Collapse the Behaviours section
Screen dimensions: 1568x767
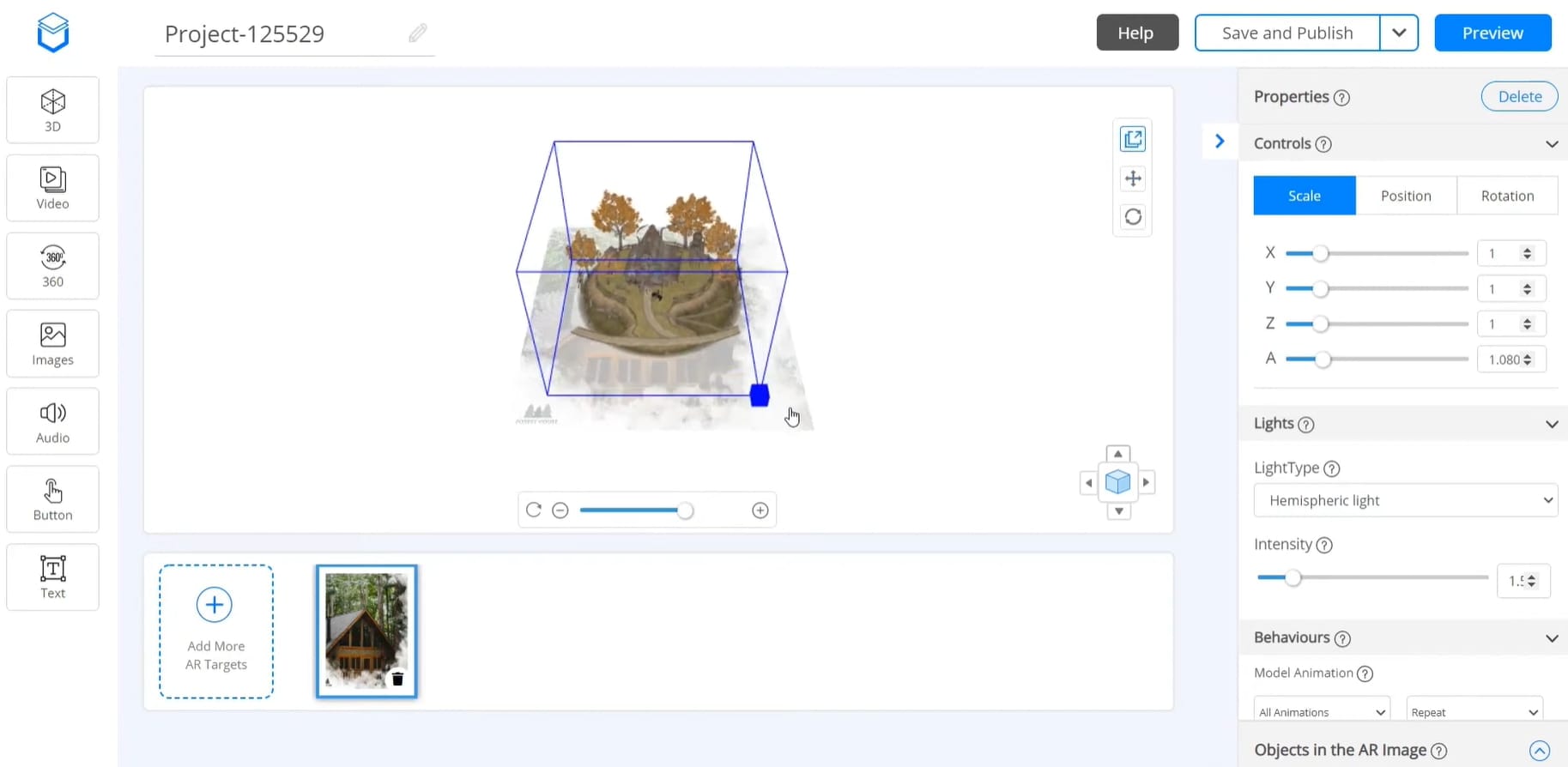click(1552, 638)
